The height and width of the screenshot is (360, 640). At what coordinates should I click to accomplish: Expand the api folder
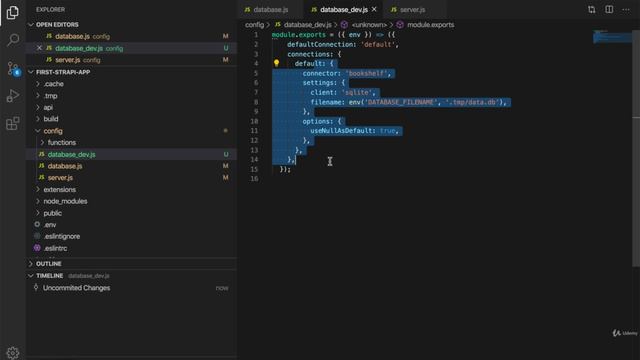click(x=48, y=107)
